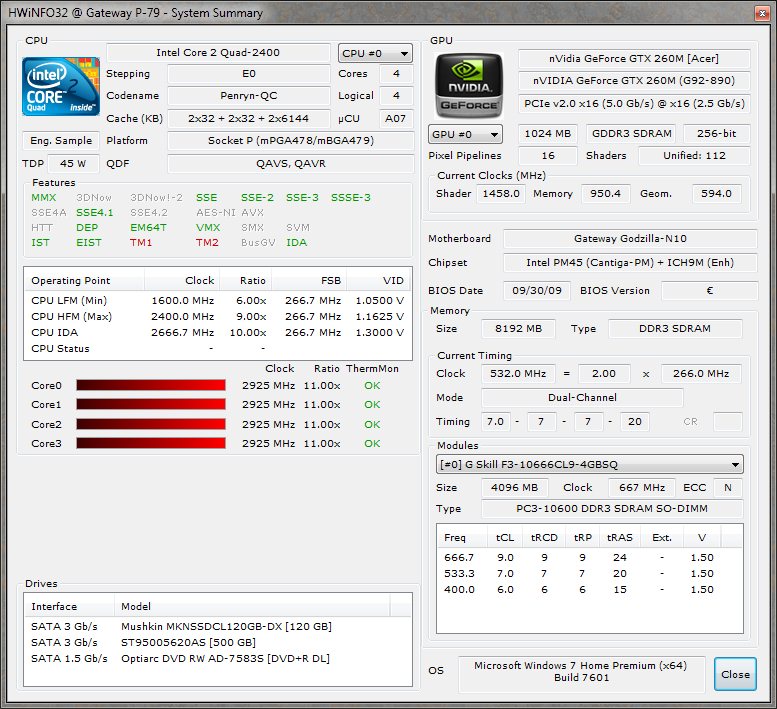Click the 45 W TDP value
Image resolution: width=777 pixels, height=709 pixels.
pos(73,164)
